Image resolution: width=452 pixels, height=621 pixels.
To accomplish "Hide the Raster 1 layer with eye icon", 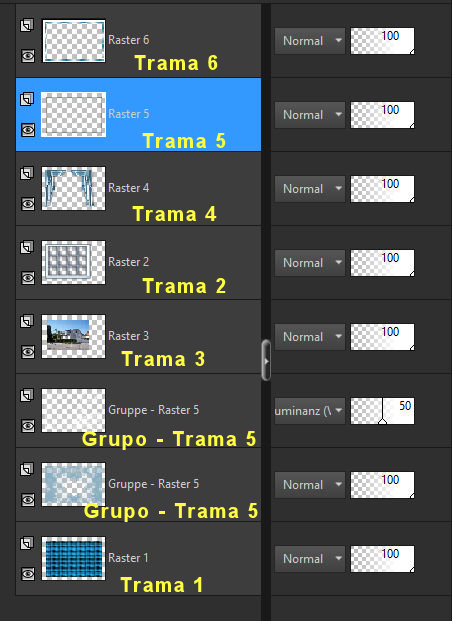I will tap(28, 574).
